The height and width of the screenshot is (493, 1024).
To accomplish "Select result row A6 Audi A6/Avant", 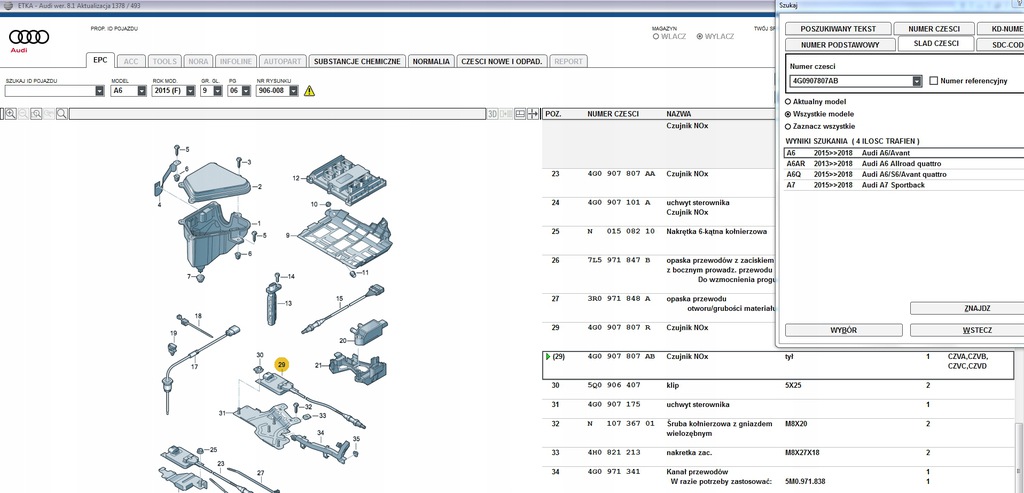I will pos(903,153).
